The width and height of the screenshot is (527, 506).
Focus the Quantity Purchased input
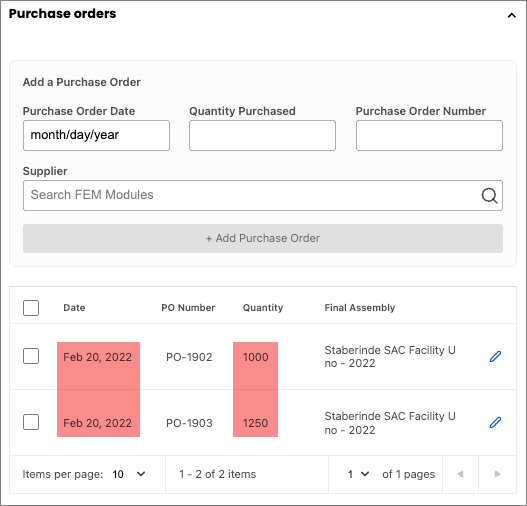pos(262,135)
